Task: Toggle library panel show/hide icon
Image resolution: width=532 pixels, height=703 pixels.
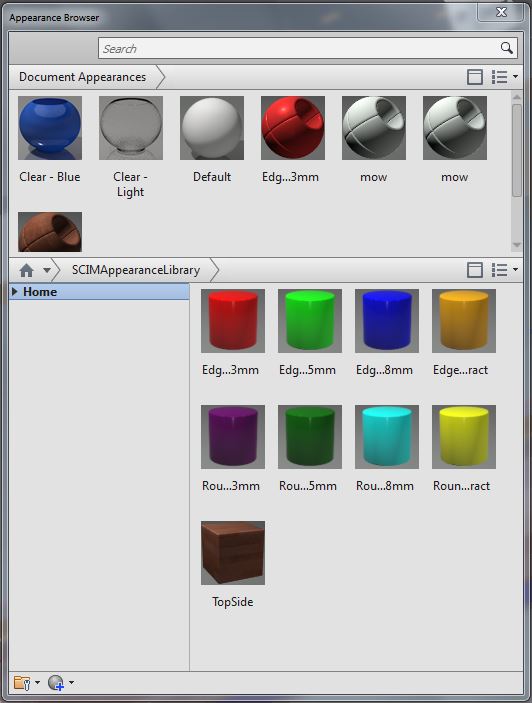Action: tap(475, 270)
